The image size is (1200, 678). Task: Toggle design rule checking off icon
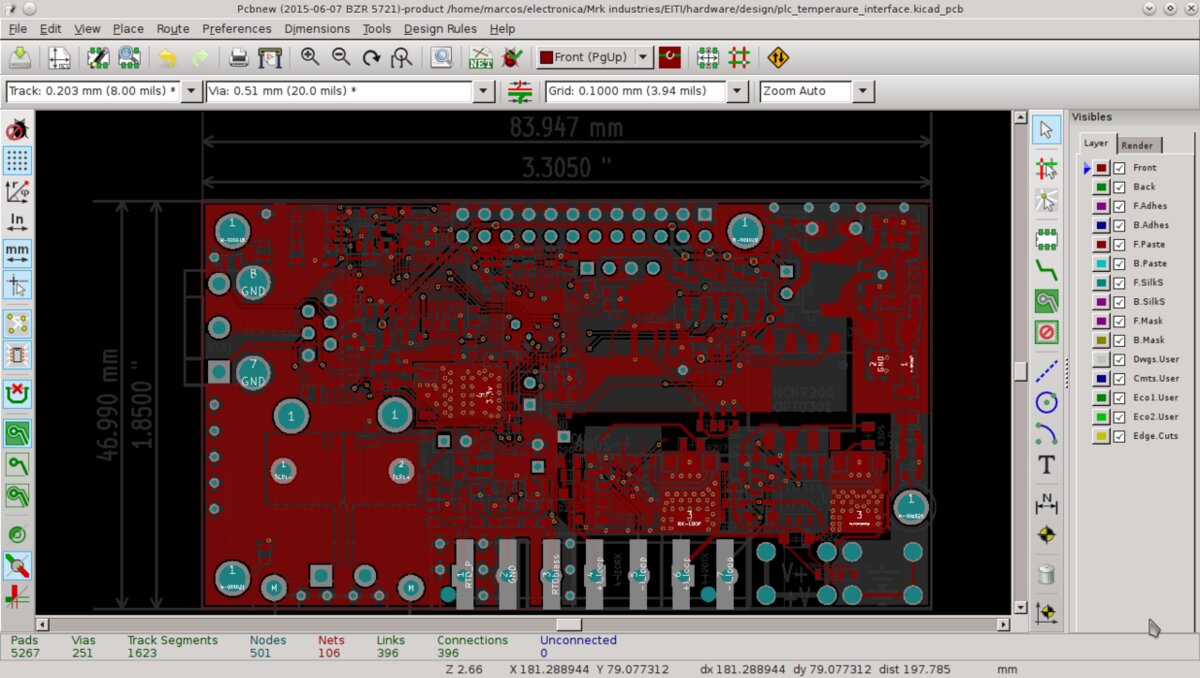17,129
